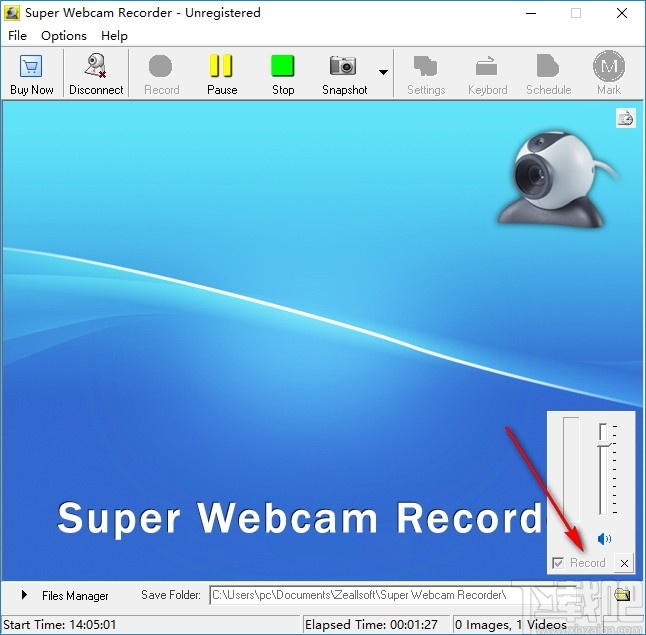Stop the recording
Viewport: 646px width, 635px height.
click(x=283, y=74)
